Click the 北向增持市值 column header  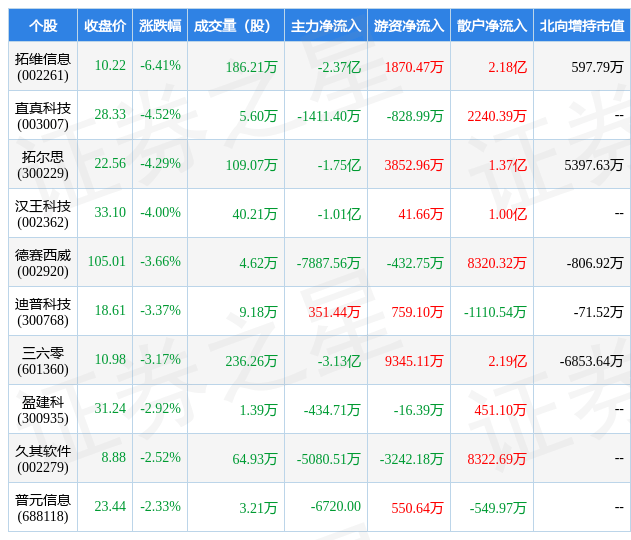click(x=582, y=26)
